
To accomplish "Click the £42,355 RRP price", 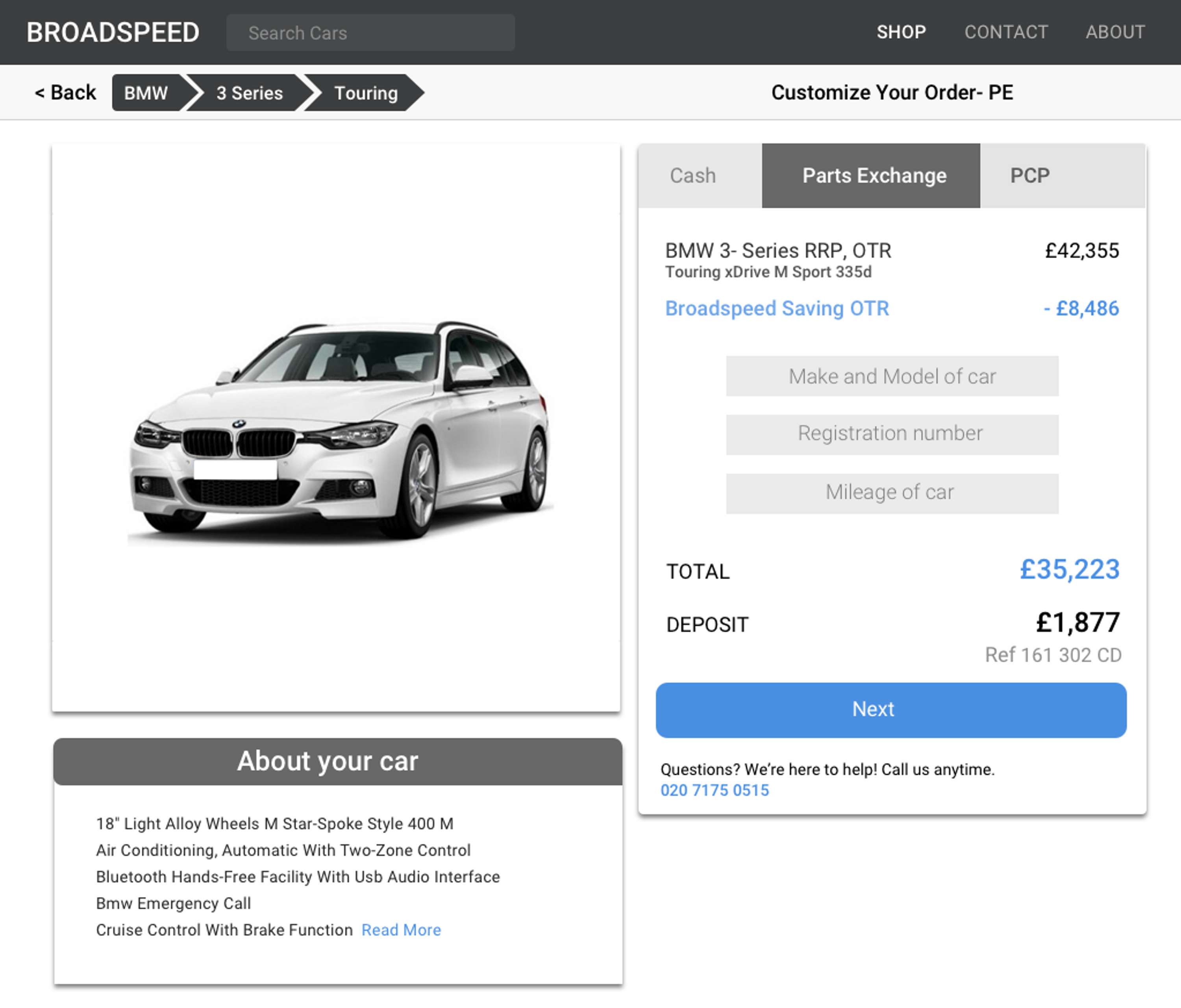I will 1082,251.
